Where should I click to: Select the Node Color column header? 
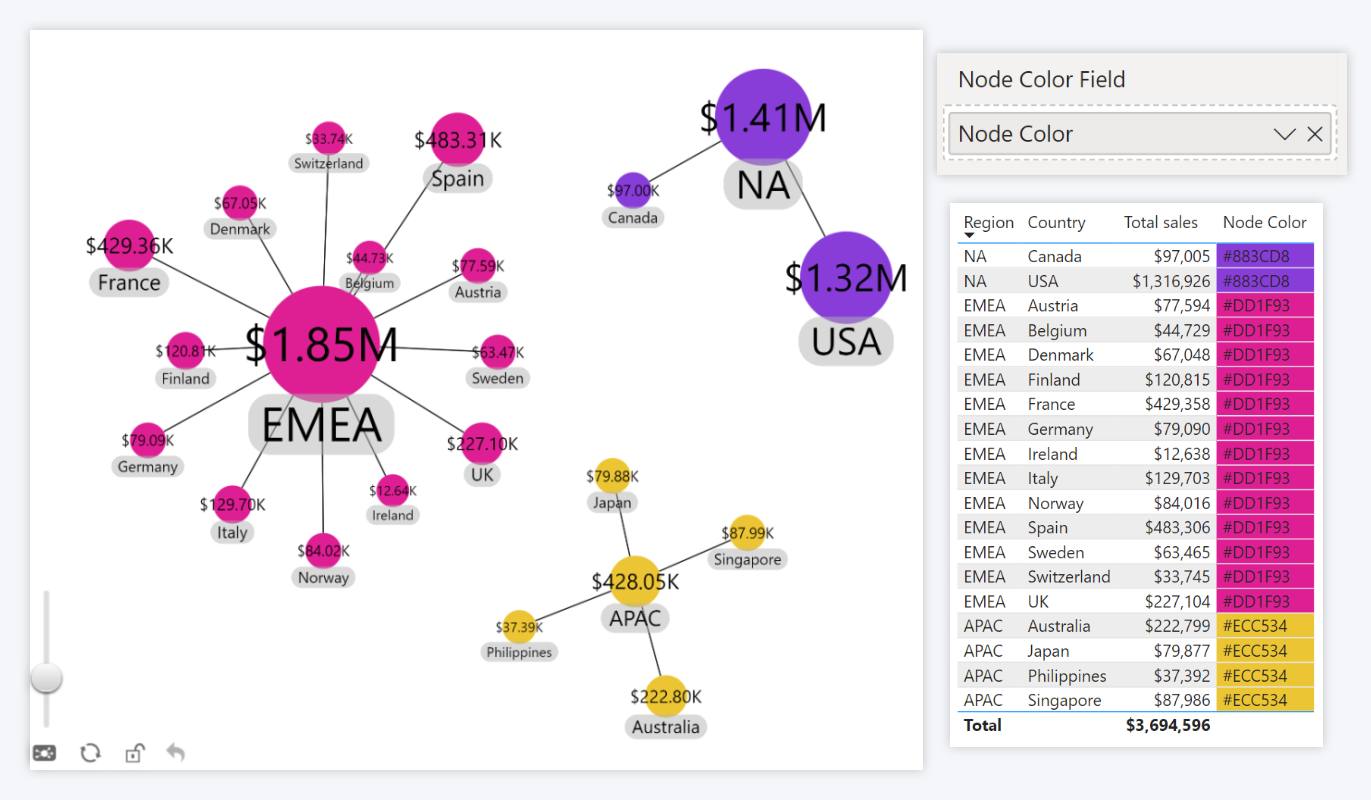tap(1264, 222)
